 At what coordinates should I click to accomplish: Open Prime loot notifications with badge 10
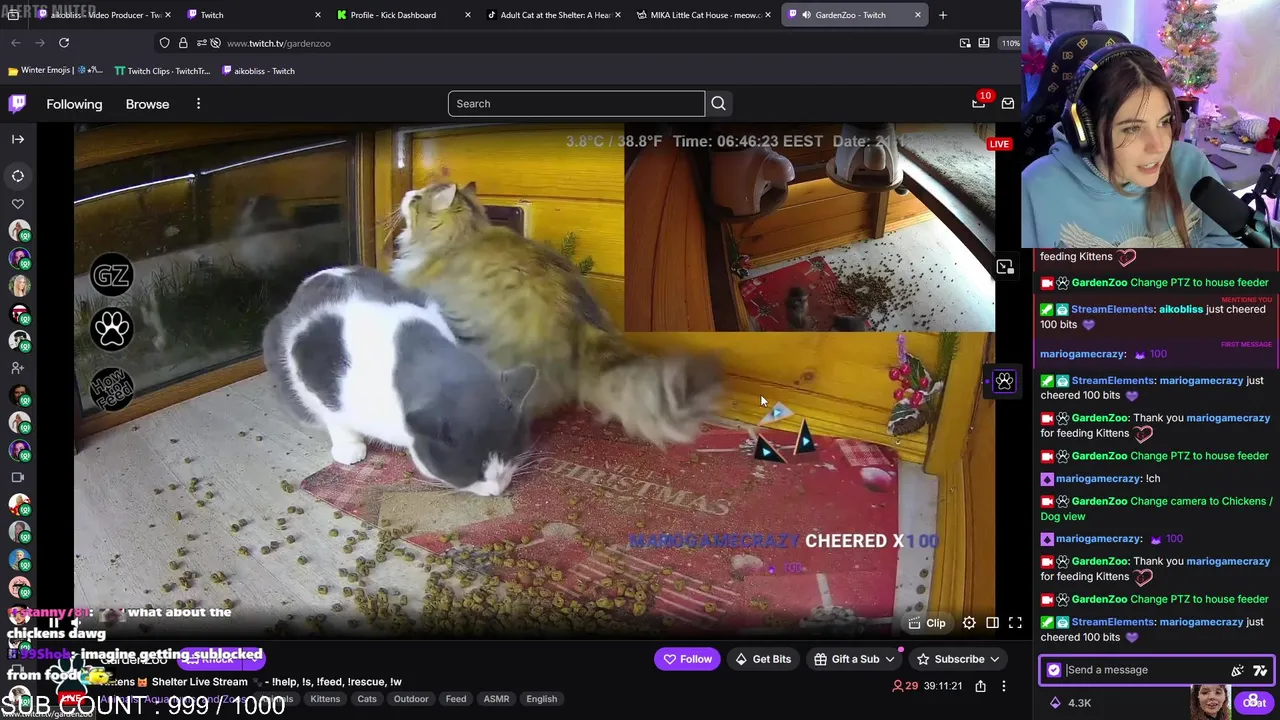(979, 103)
